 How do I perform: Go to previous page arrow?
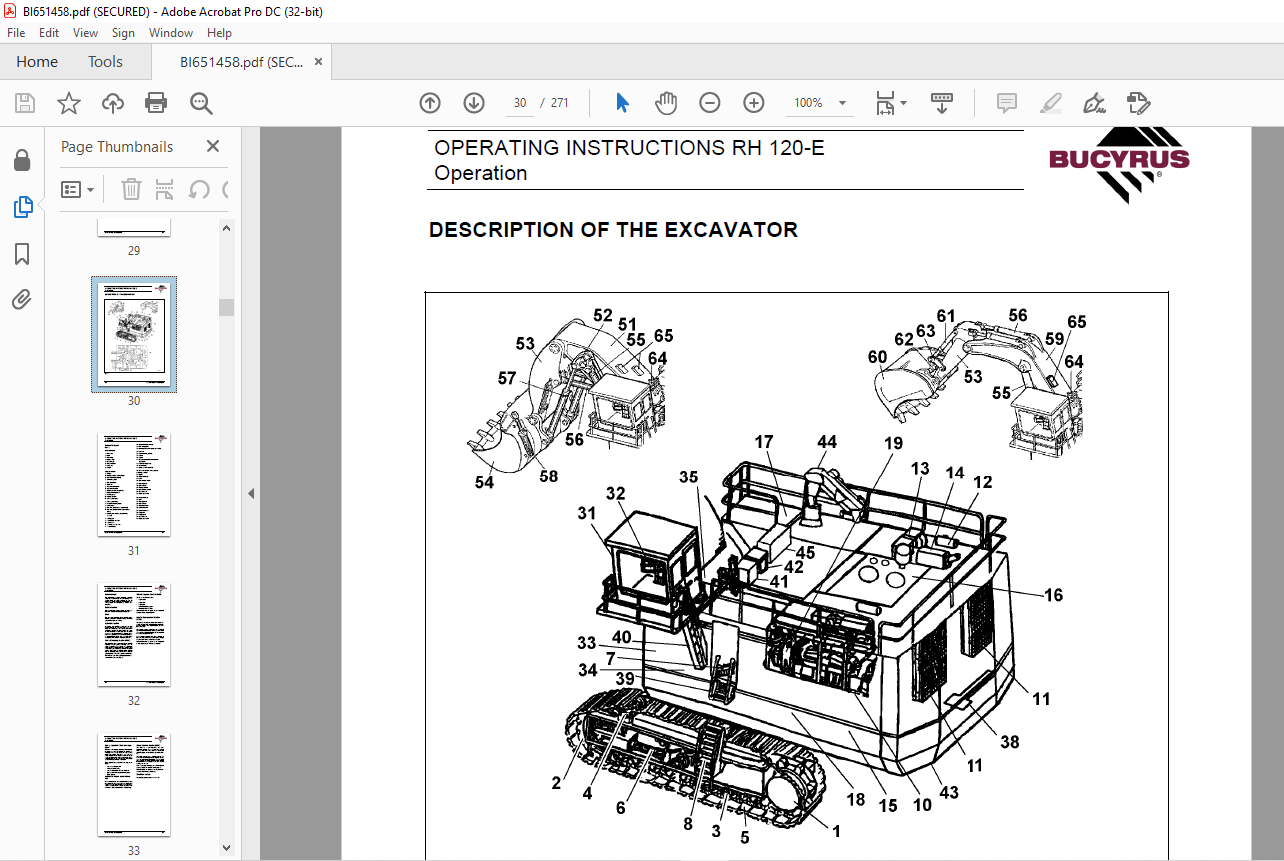tap(430, 103)
